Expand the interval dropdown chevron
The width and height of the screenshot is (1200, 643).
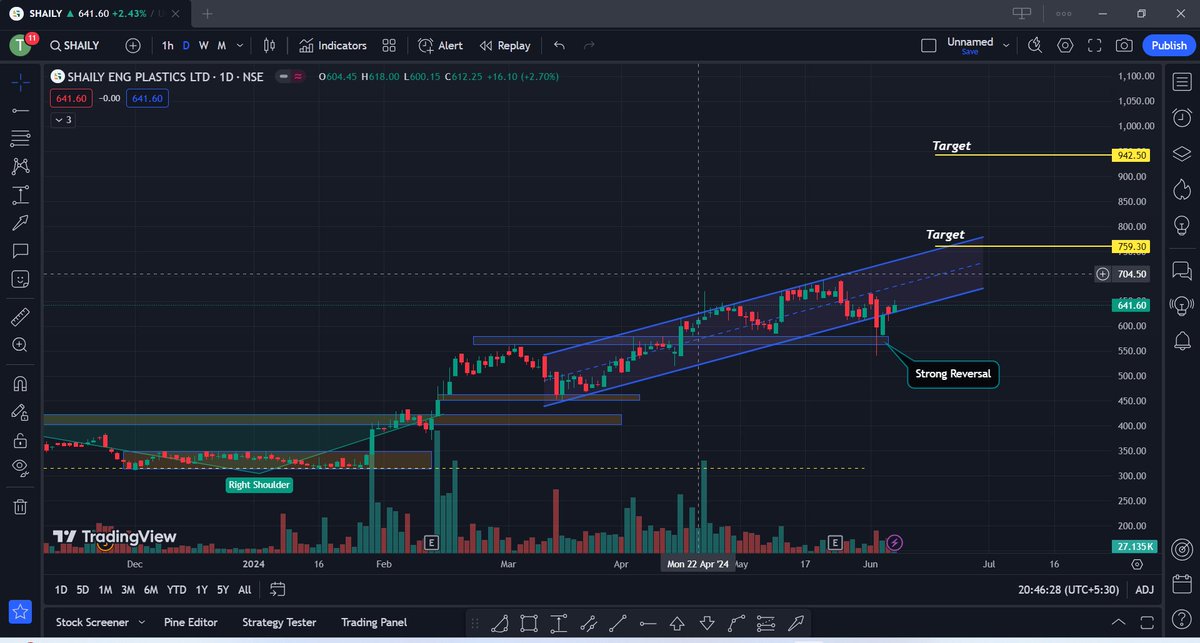[x=241, y=45]
